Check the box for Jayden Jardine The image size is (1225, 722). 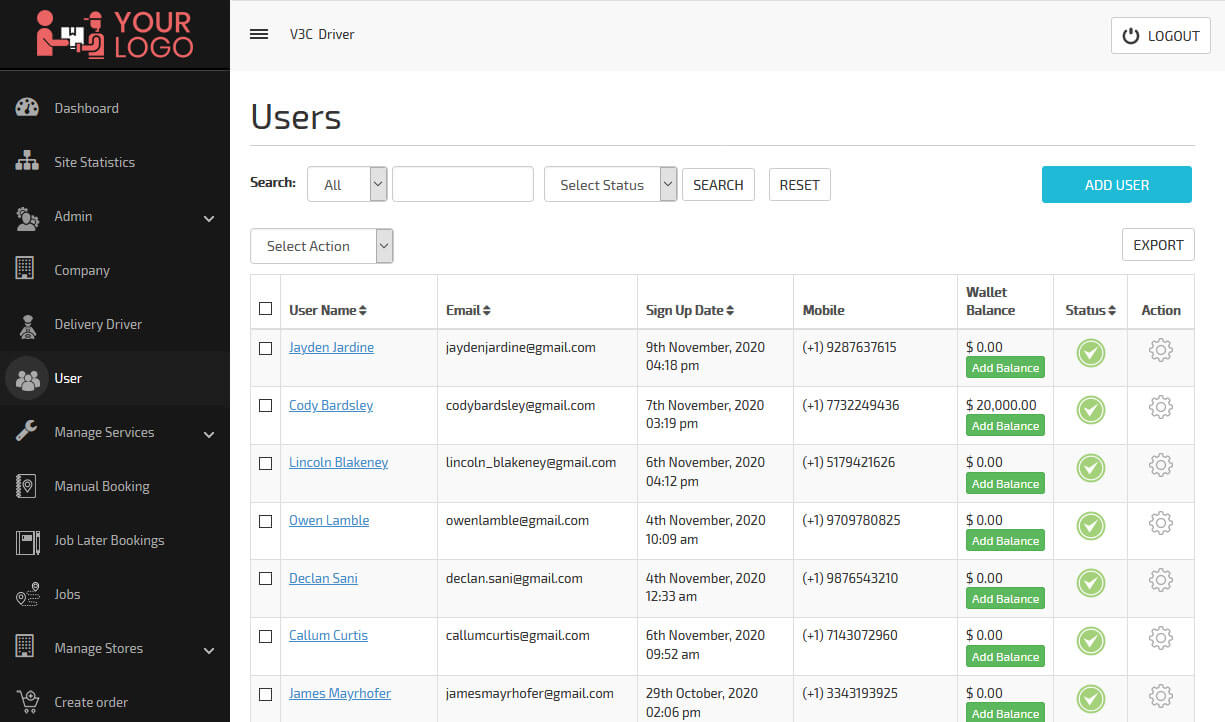(265, 348)
